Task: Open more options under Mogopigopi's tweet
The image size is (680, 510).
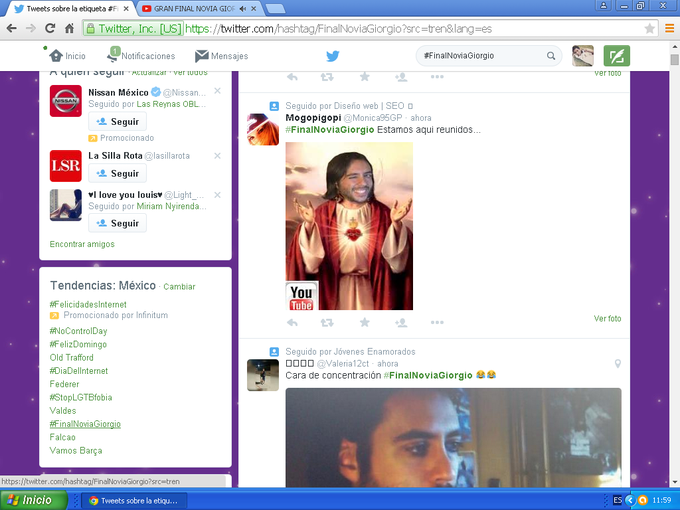Action: [x=437, y=323]
